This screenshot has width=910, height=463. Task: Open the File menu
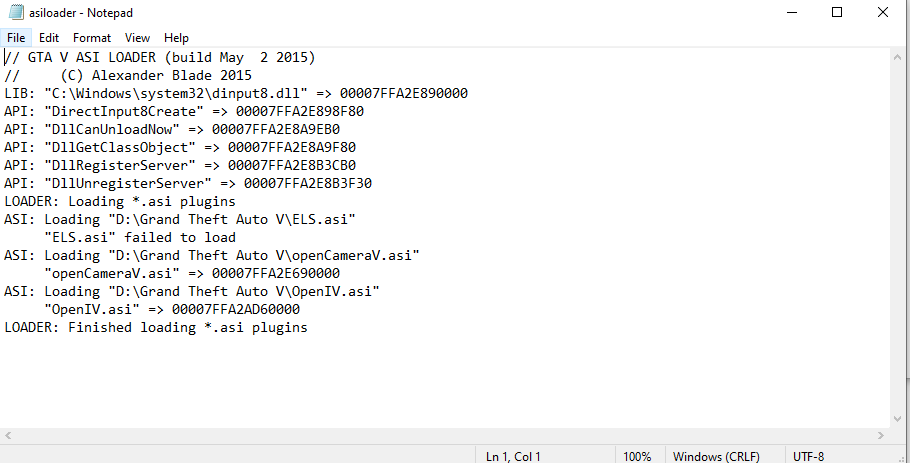[16, 38]
